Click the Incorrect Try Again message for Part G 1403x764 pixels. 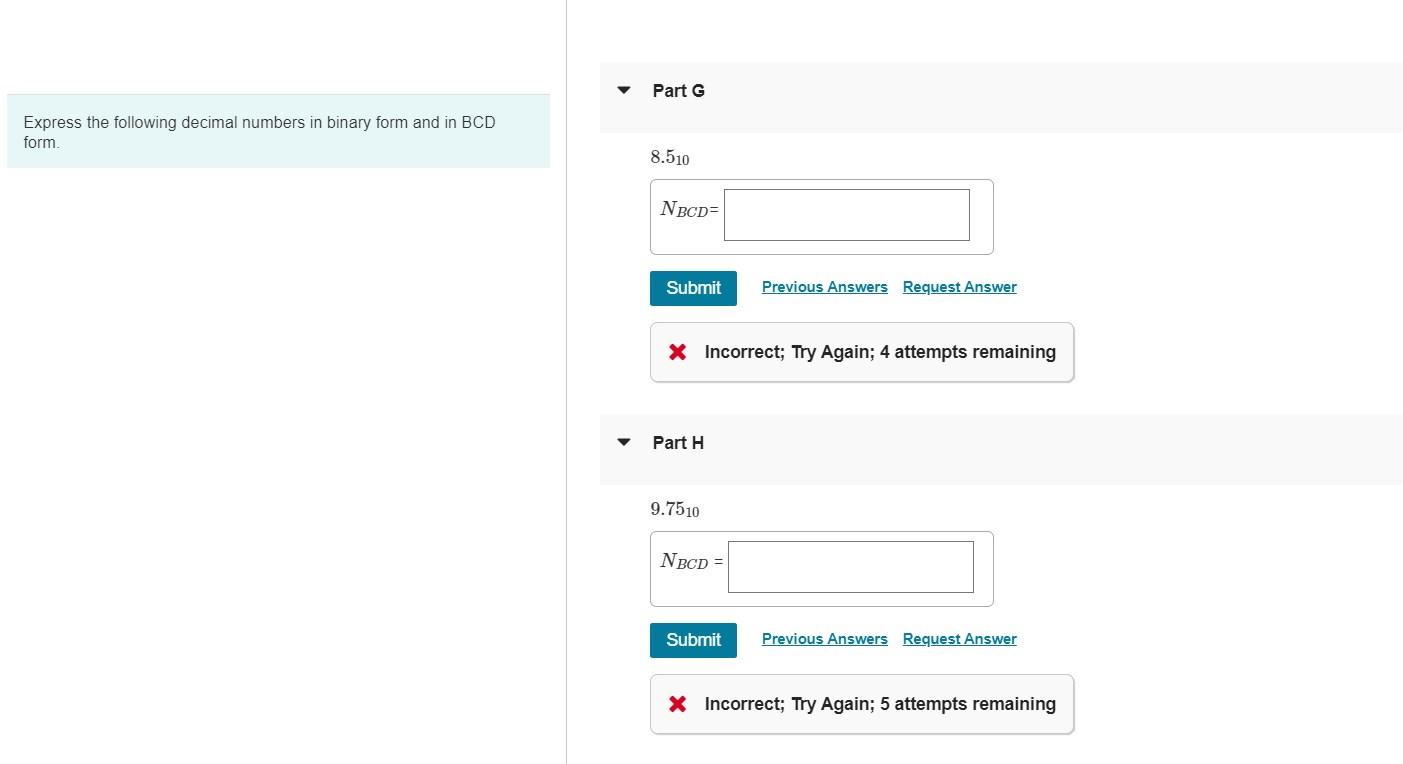[x=880, y=351]
